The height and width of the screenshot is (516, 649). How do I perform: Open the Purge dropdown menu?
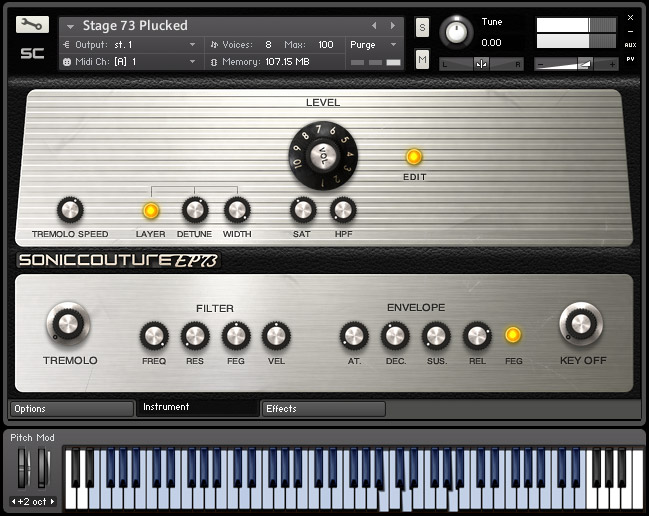(374, 45)
